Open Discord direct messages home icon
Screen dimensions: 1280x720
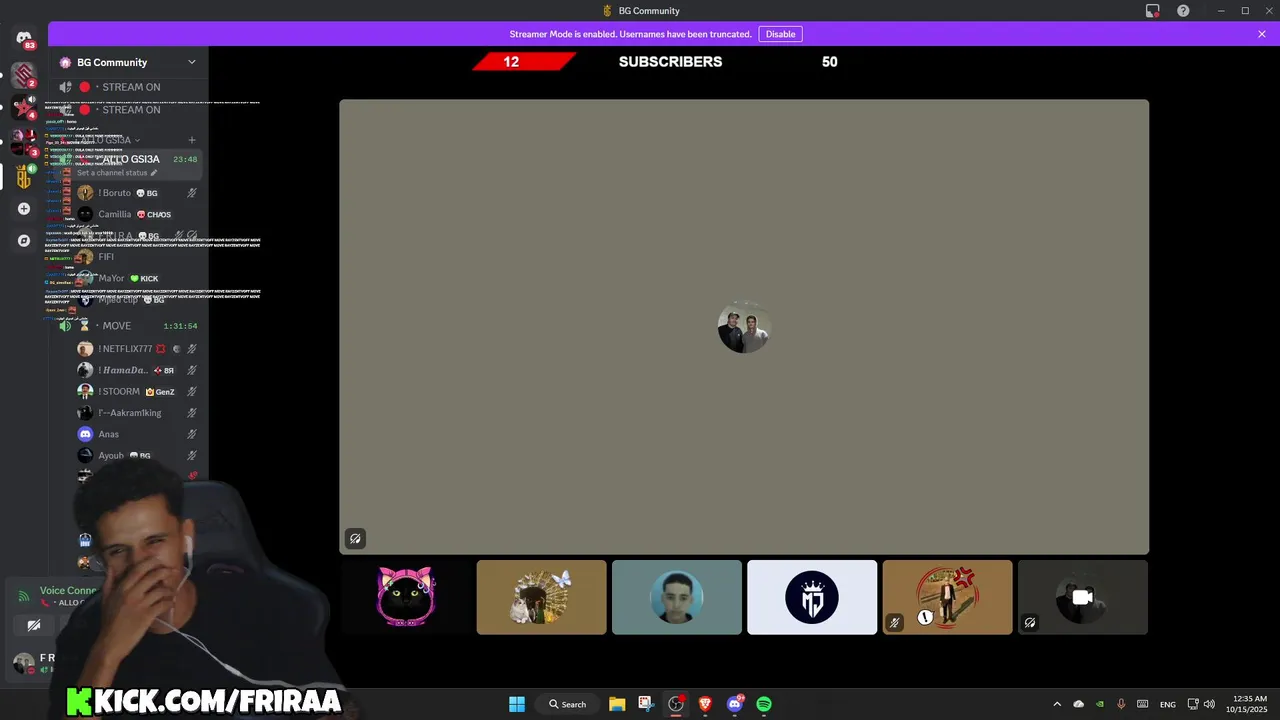coord(24,38)
